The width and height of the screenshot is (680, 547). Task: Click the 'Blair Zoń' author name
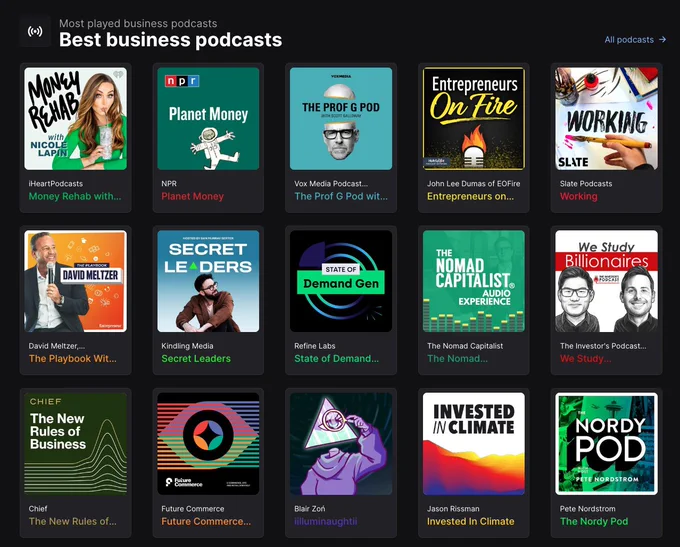click(x=310, y=509)
